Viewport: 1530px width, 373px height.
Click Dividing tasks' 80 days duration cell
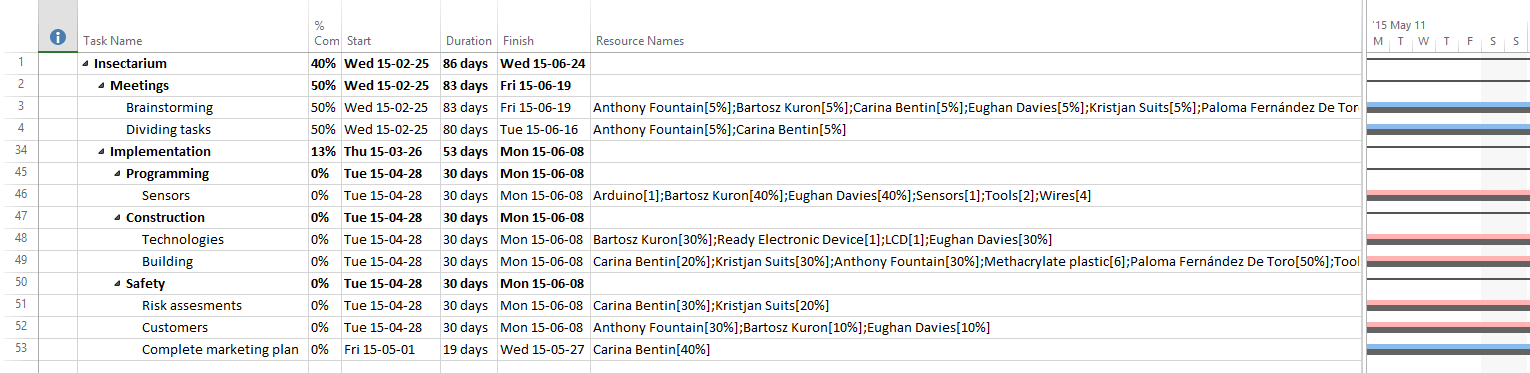pos(469,130)
